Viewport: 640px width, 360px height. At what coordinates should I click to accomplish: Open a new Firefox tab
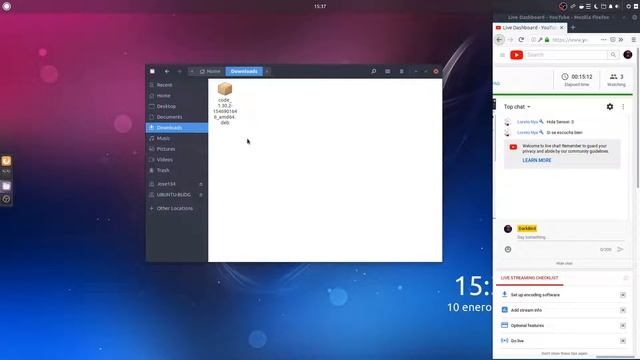point(573,27)
